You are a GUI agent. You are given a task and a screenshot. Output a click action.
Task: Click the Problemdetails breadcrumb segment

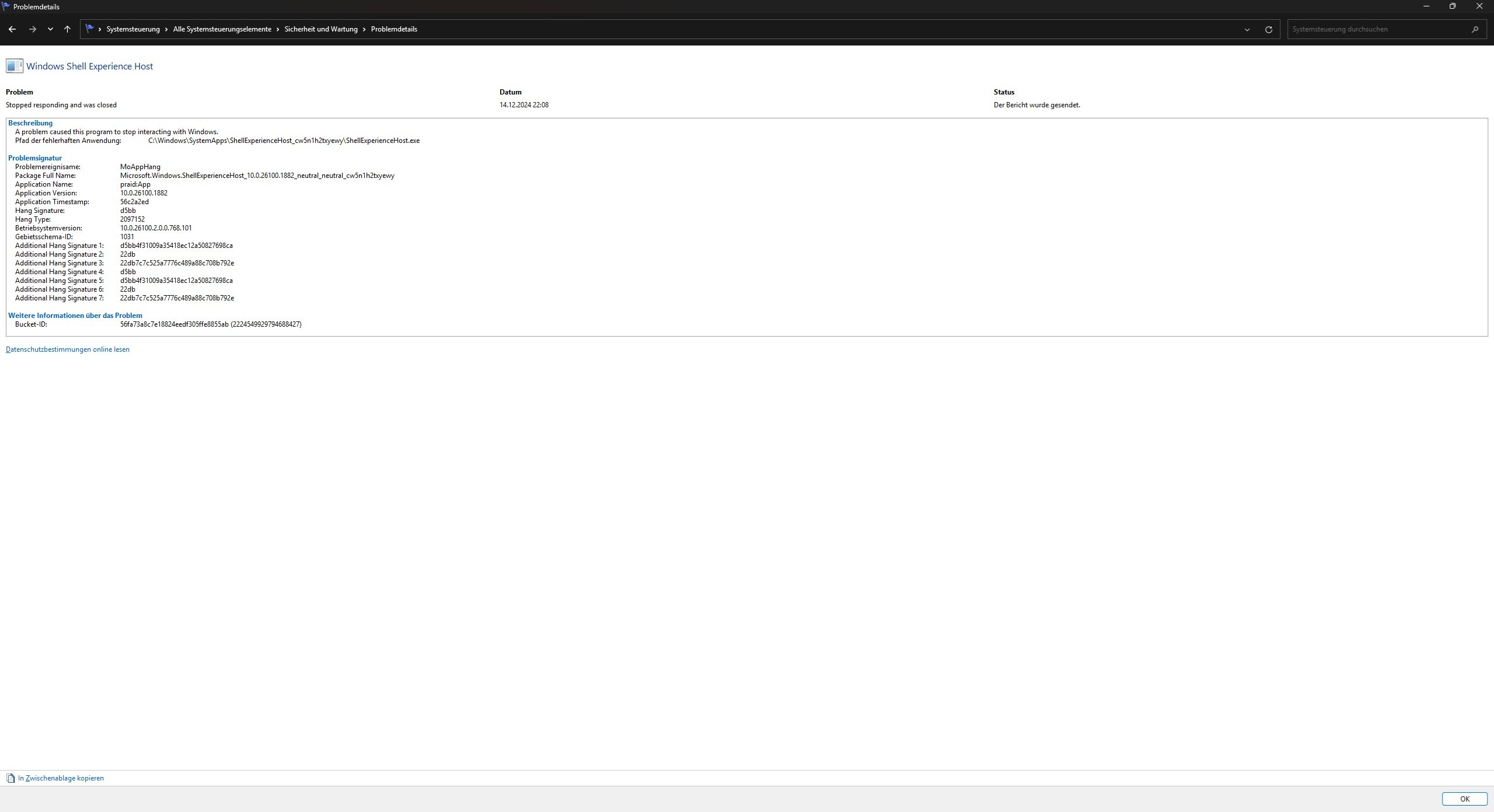coord(394,29)
